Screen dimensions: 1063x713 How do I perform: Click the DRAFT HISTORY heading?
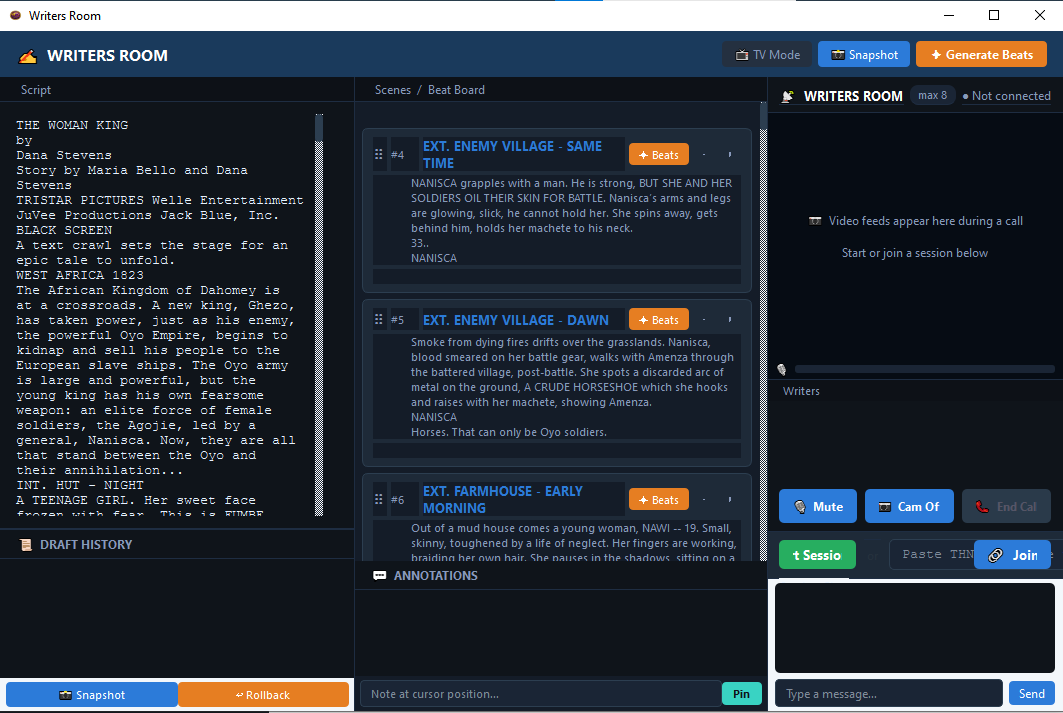point(85,544)
